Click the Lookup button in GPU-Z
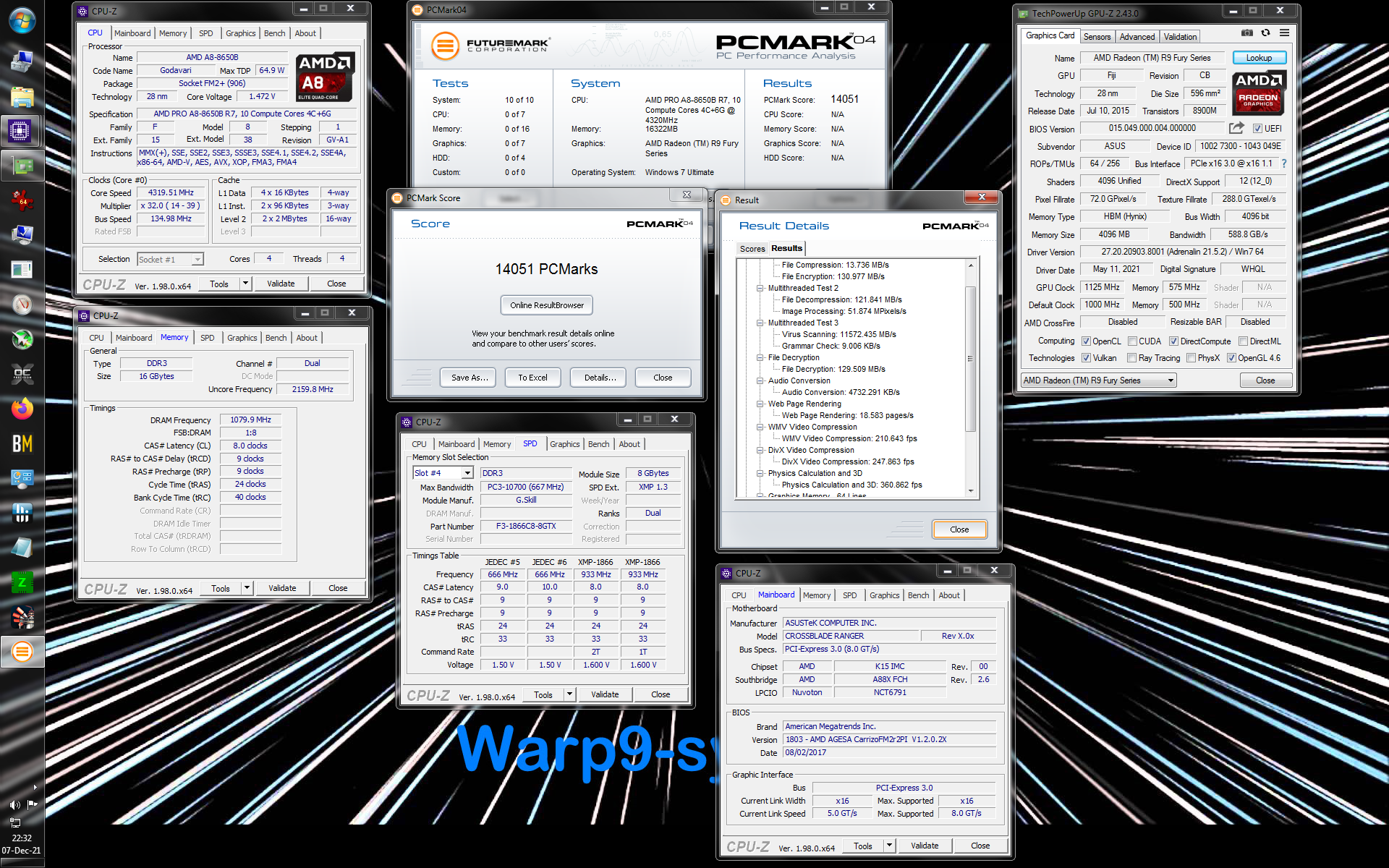Viewport: 1389px width, 868px height. click(x=1258, y=58)
